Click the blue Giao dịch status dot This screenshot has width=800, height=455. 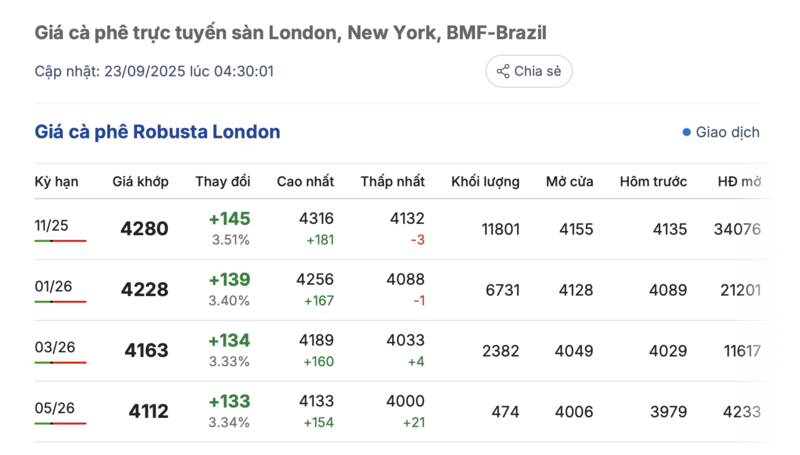(x=686, y=132)
